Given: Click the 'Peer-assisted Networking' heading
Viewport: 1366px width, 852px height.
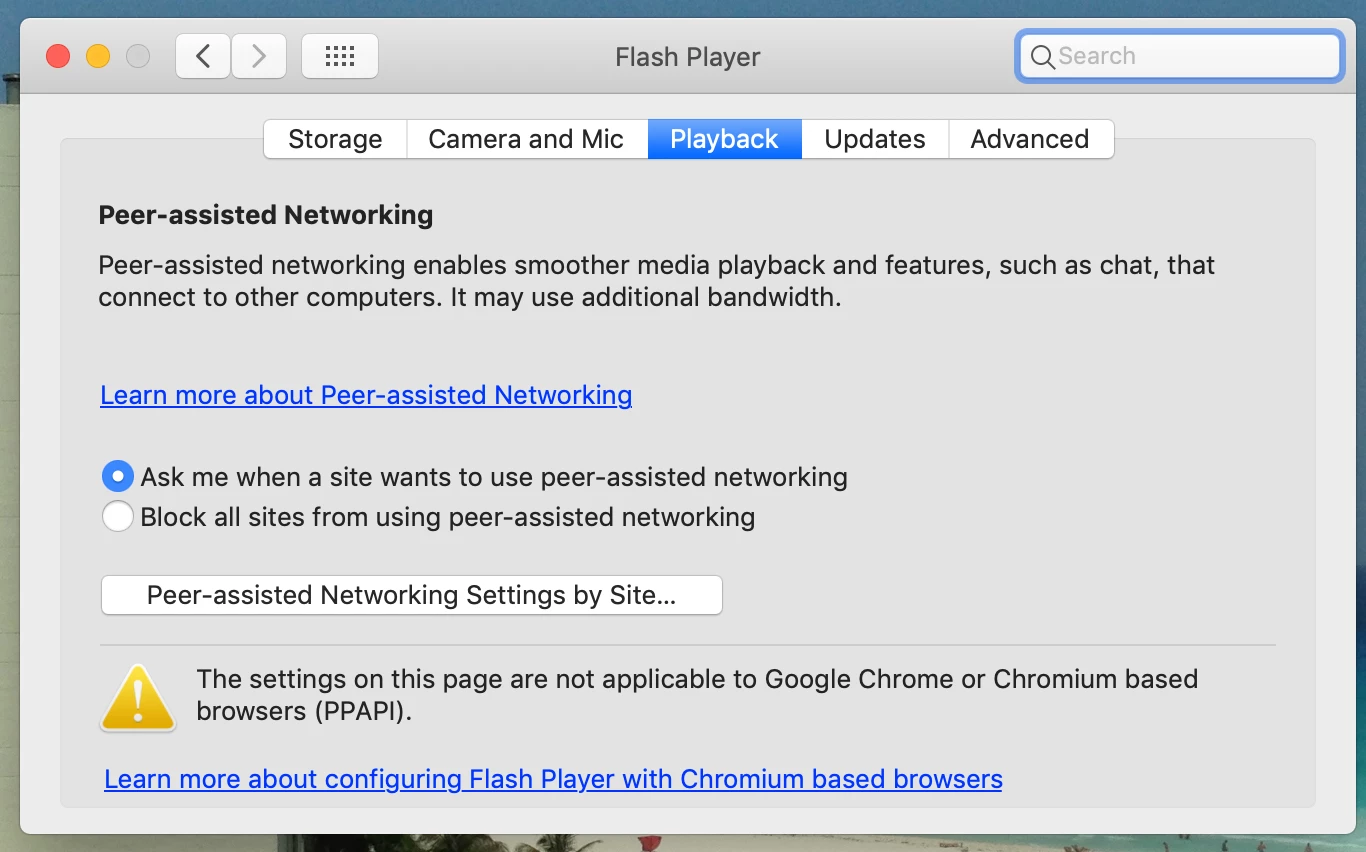Looking at the screenshot, I should (266, 215).
